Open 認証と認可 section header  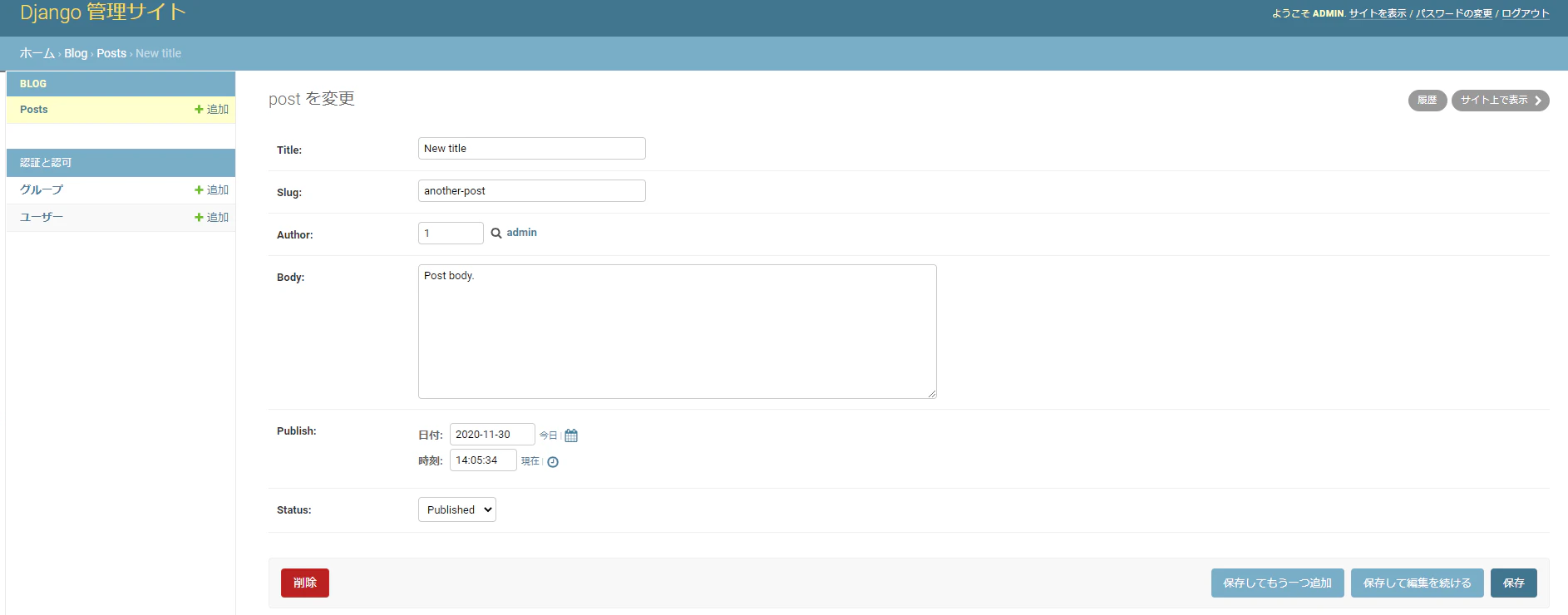(46, 163)
